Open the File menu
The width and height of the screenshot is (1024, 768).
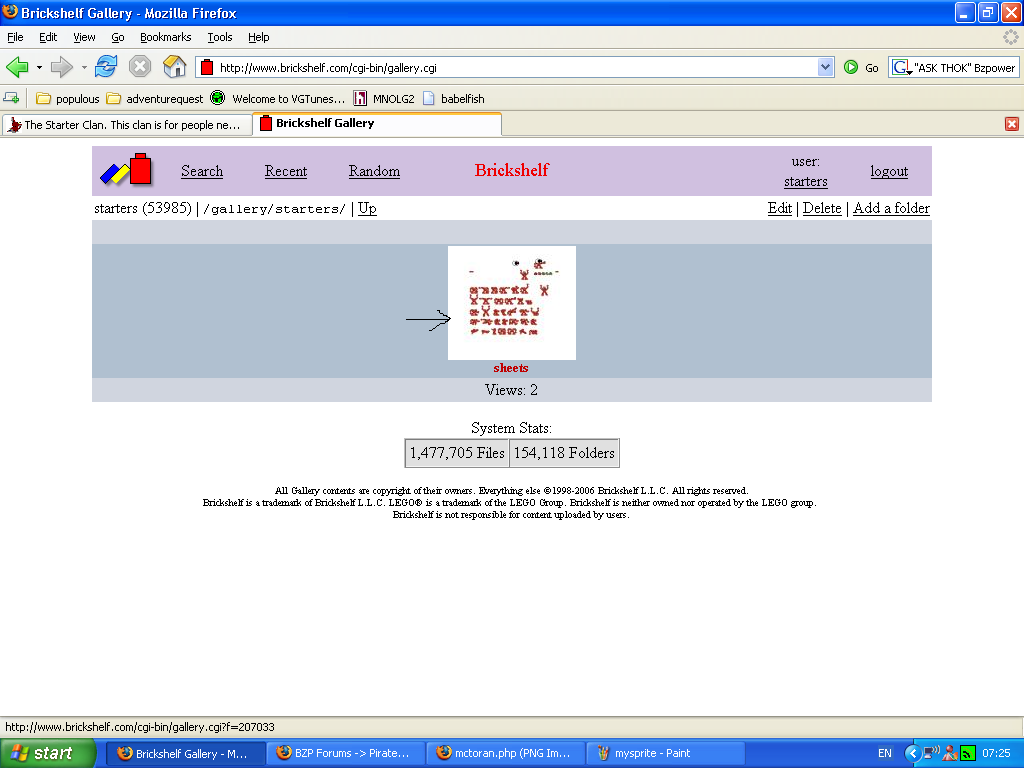pyautogui.click(x=15, y=37)
